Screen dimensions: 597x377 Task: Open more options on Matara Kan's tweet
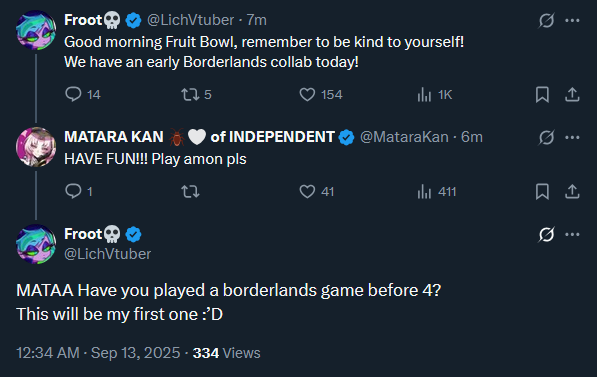click(572, 137)
